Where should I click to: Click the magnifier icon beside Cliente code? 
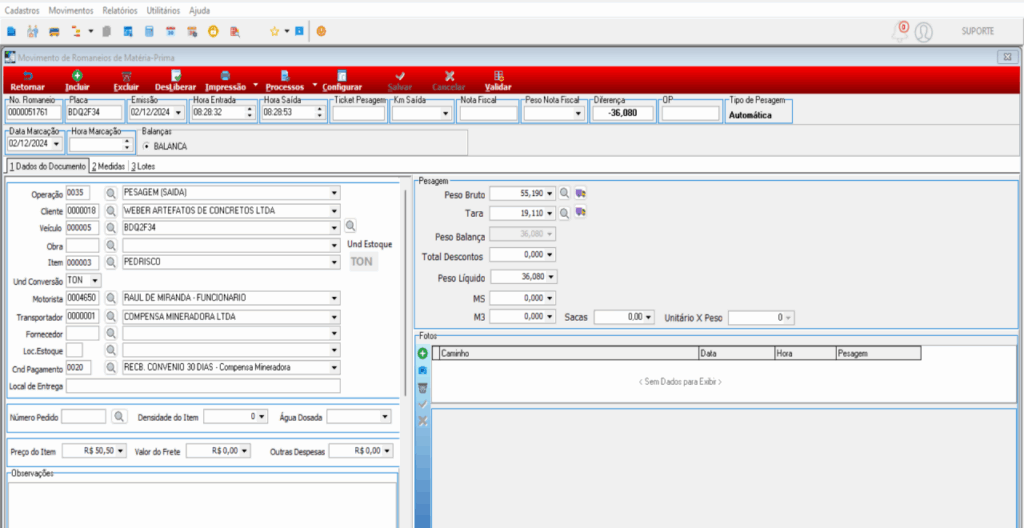point(111,210)
